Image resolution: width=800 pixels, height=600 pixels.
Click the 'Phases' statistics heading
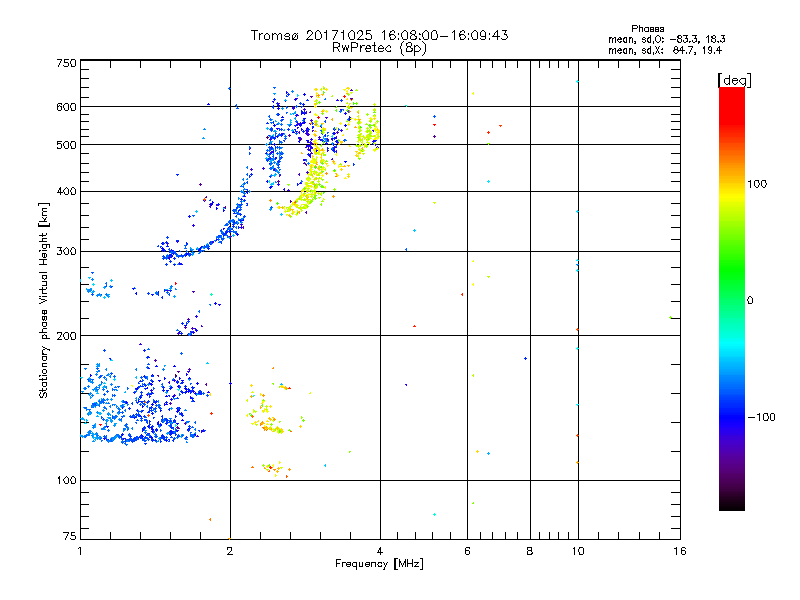coord(647,29)
